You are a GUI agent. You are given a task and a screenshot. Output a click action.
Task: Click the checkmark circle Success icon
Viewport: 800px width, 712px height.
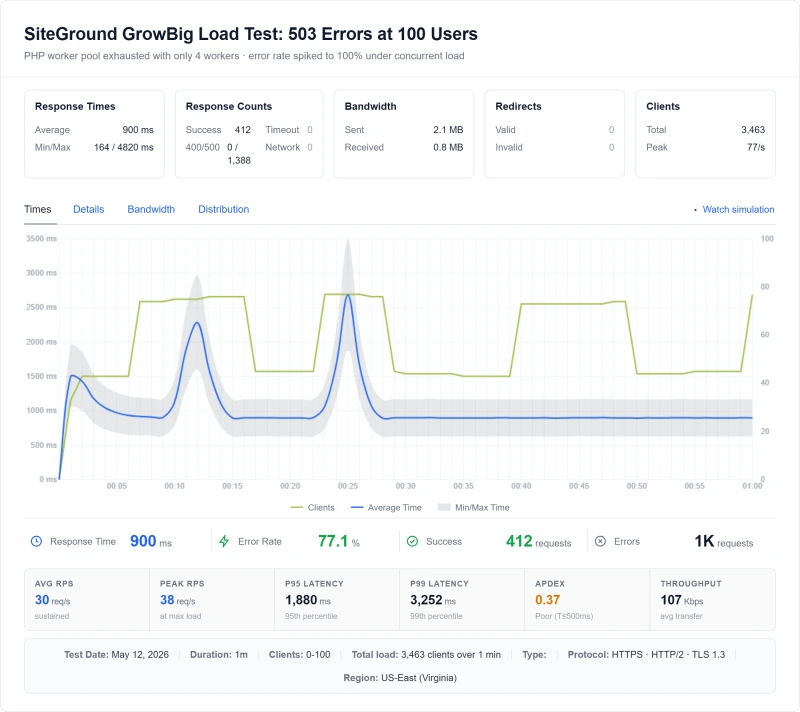(412, 541)
